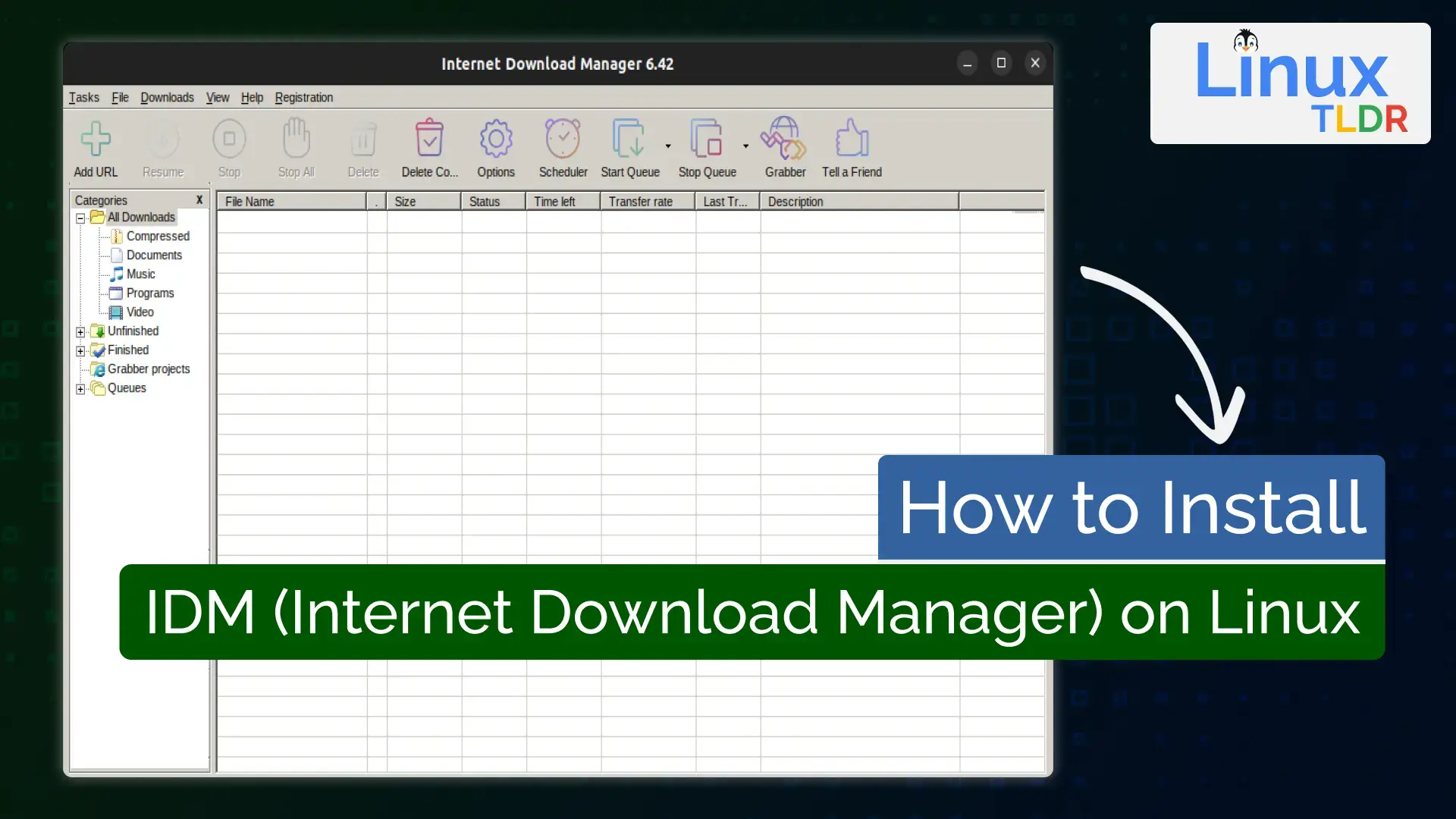Image resolution: width=1456 pixels, height=819 pixels.
Task: Open the Help menu
Action: coord(252,97)
